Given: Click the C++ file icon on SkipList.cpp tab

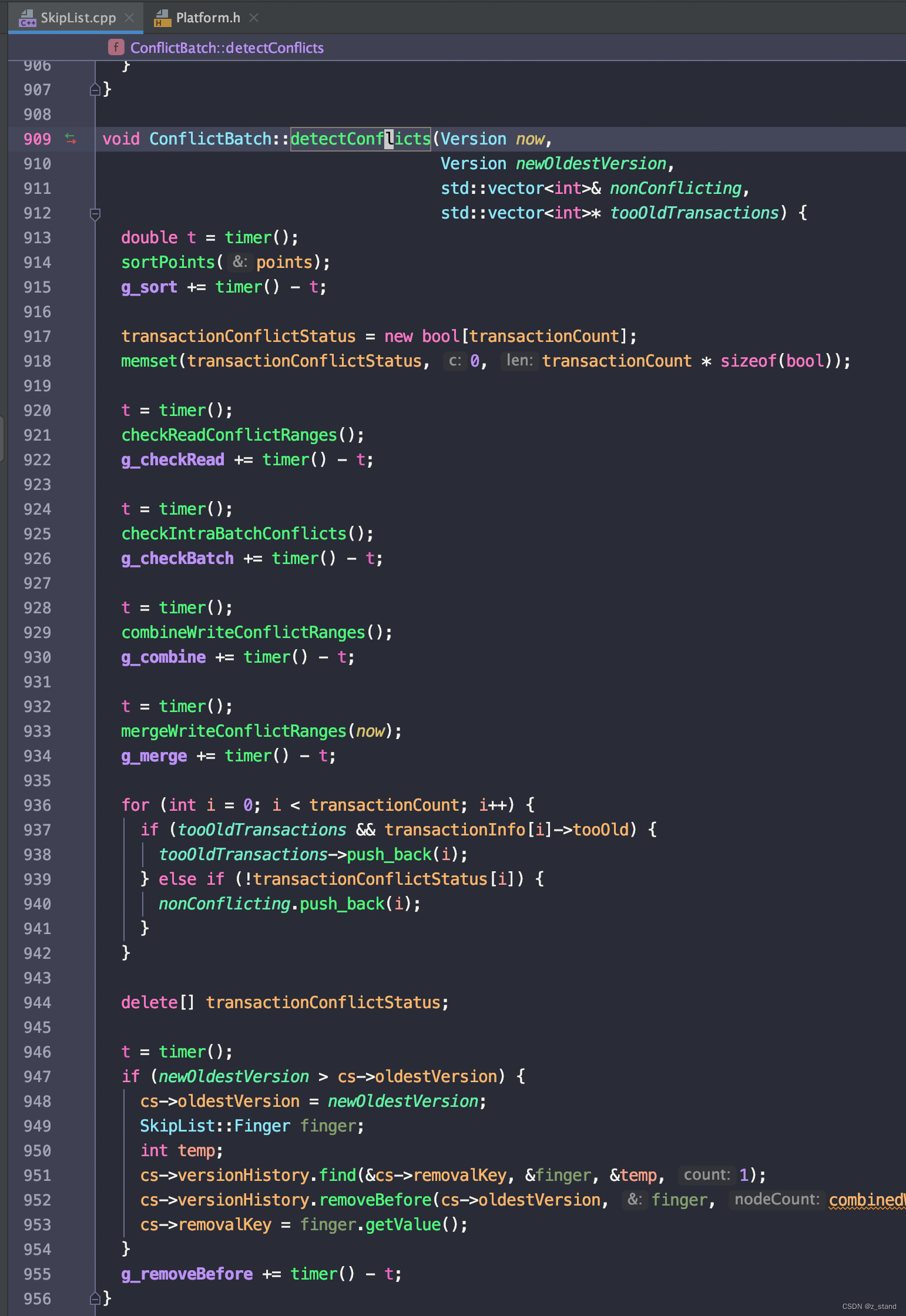Looking at the screenshot, I should click(27, 18).
